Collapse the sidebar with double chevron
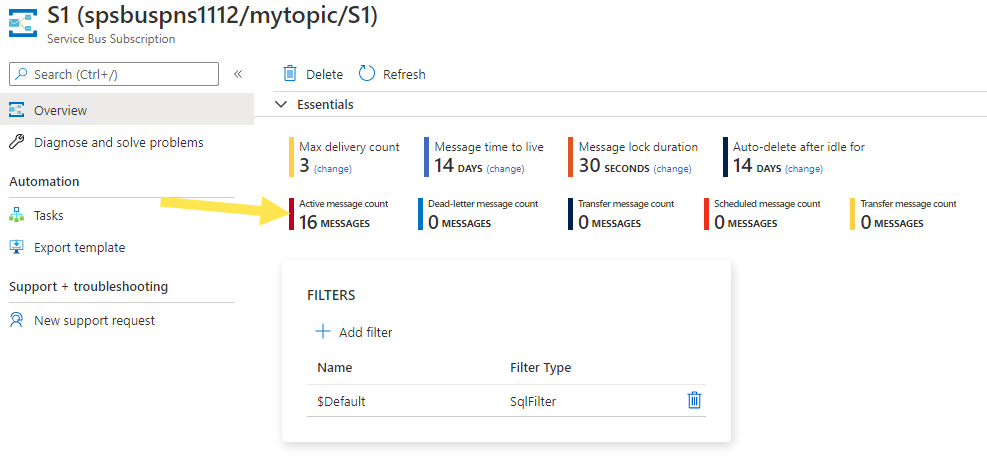Viewport: 987px width, 469px height. (238, 74)
